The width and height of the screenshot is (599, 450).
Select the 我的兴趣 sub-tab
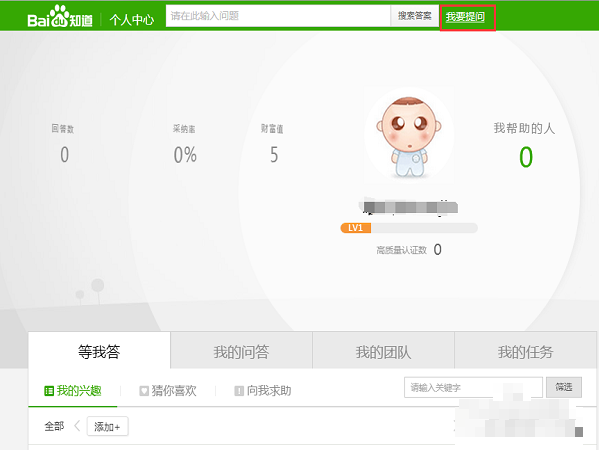click(x=73, y=391)
